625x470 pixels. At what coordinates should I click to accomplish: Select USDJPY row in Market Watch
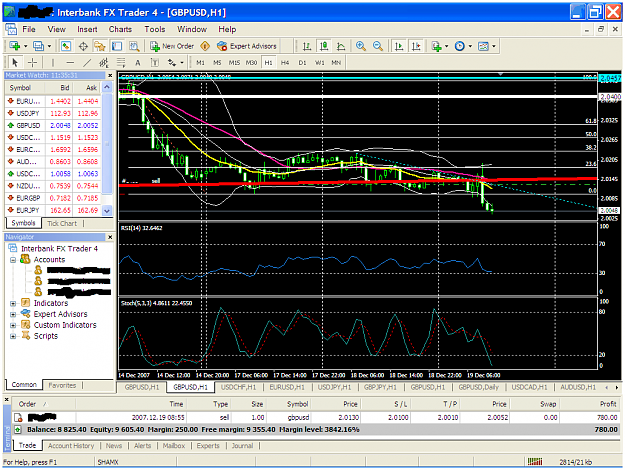coord(53,113)
